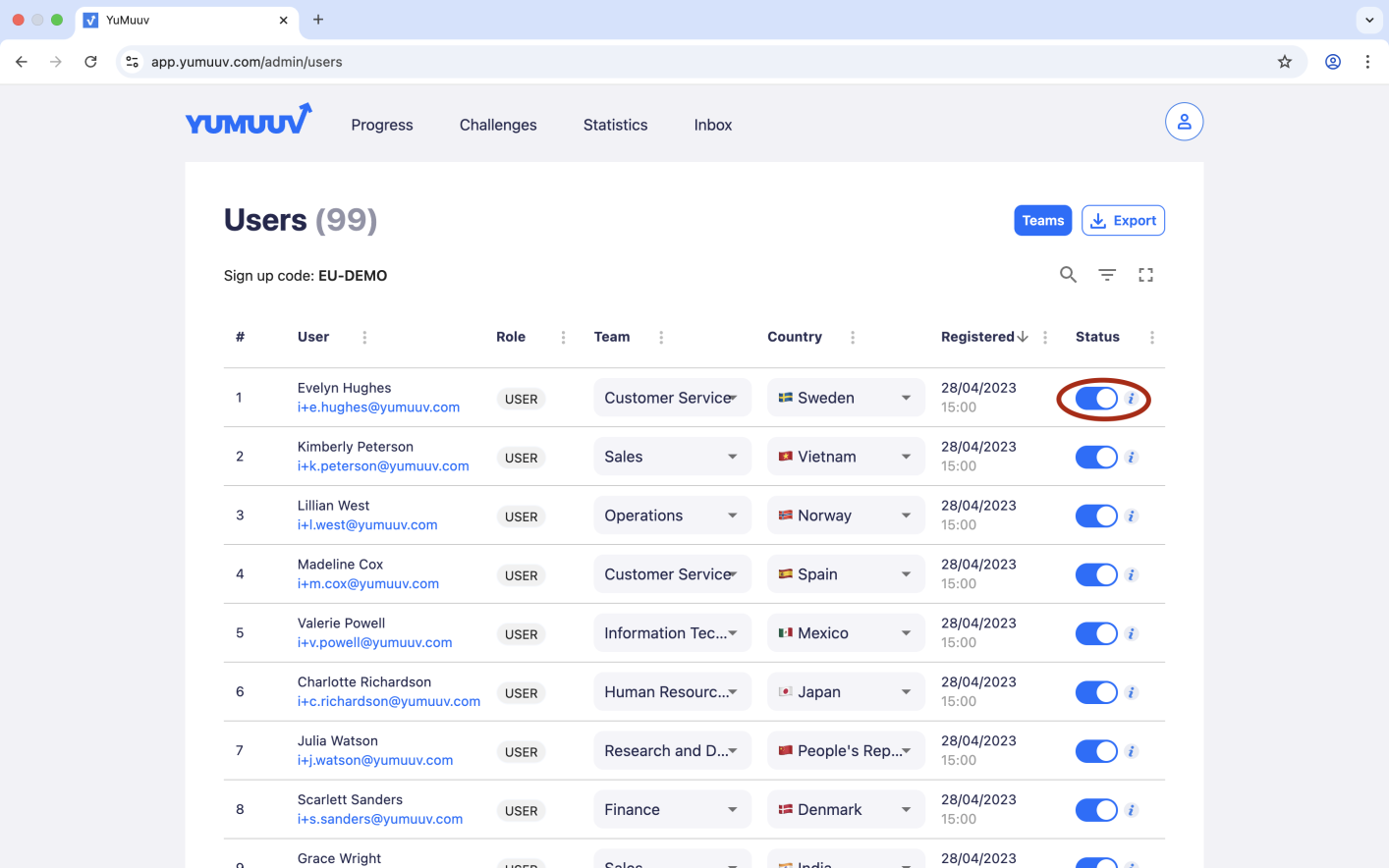Click the YuMuuv logo
This screenshot has height=868, width=1389.
coord(249,120)
